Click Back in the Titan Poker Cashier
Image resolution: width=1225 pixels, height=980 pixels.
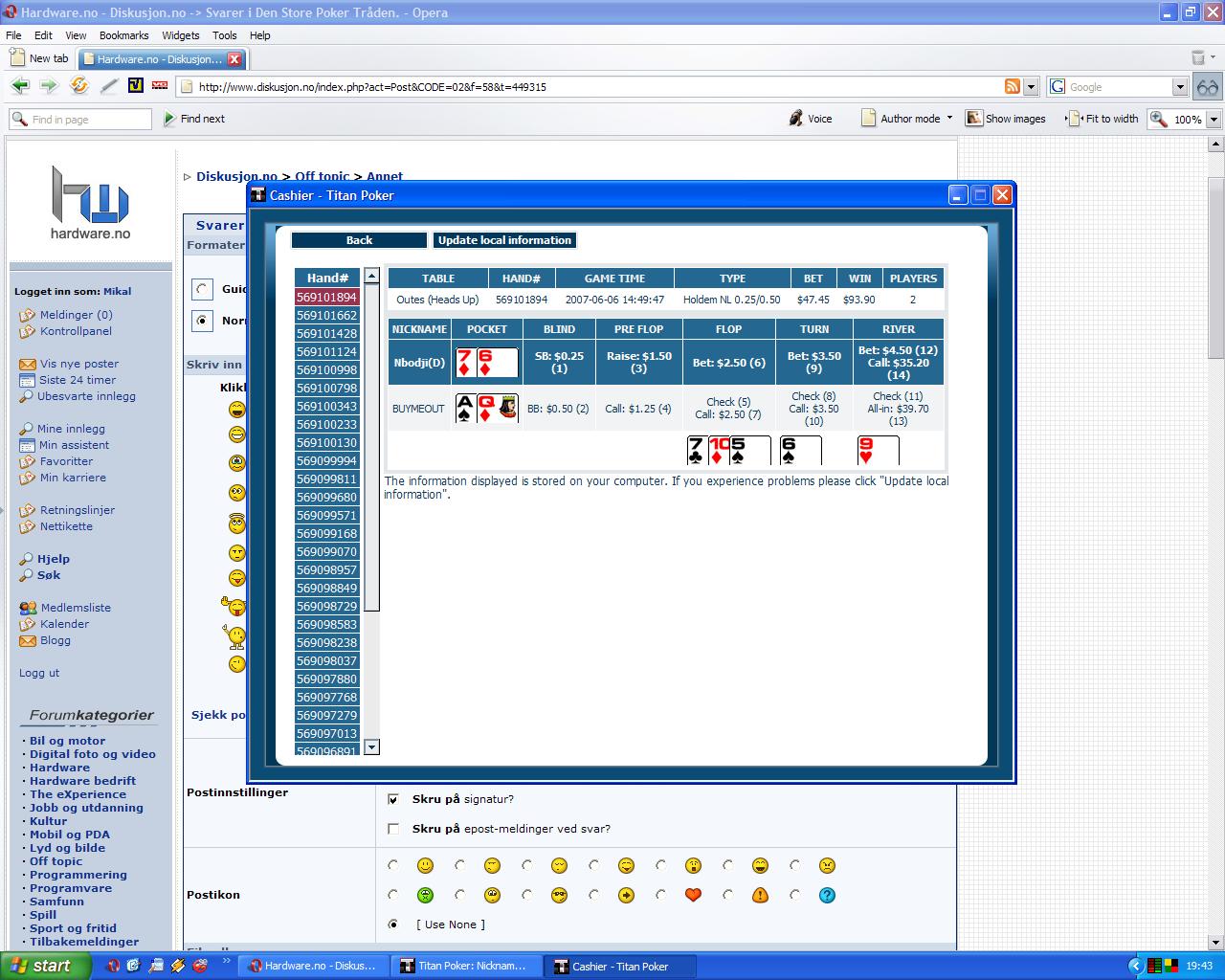point(359,240)
